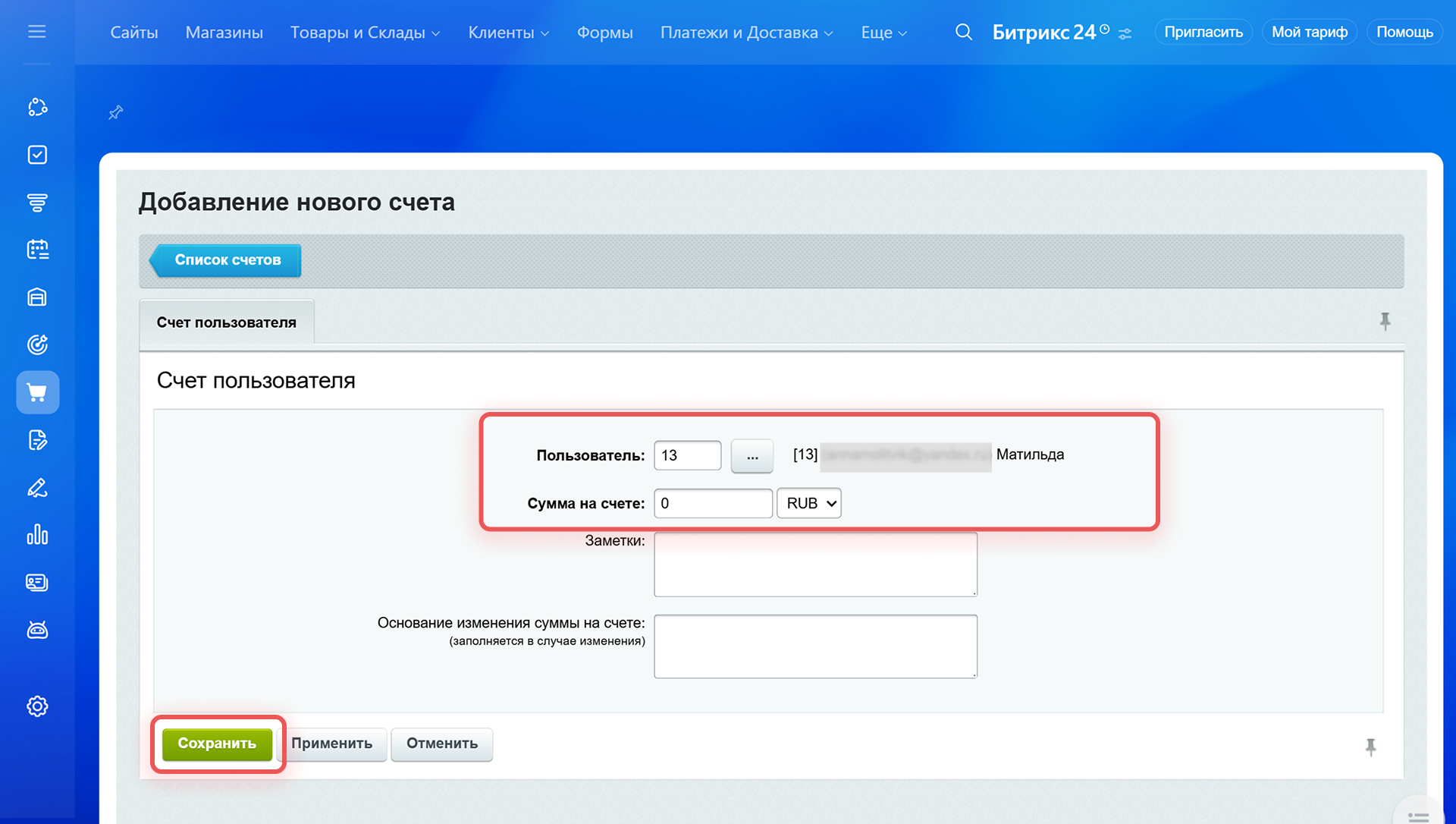The image size is (1456, 824).
Task: Click the pin icon above the form
Action: [x=115, y=113]
